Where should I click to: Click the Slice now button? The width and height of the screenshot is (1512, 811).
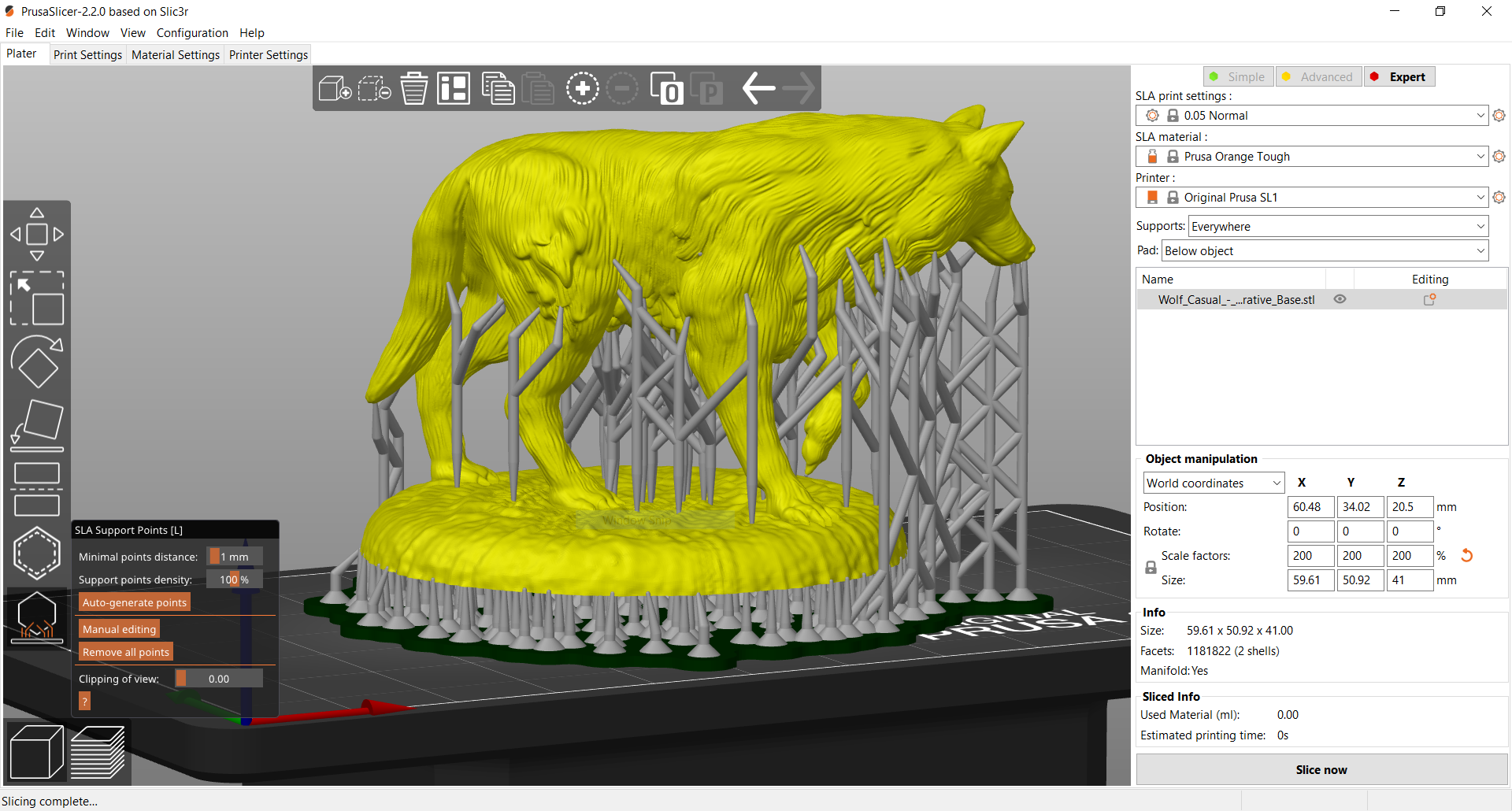(x=1321, y=770)
